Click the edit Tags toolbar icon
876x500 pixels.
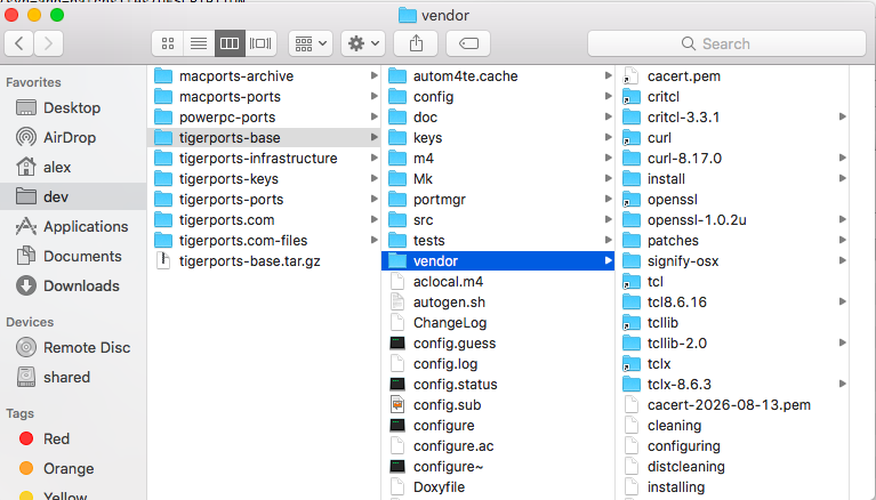point(468,44)
